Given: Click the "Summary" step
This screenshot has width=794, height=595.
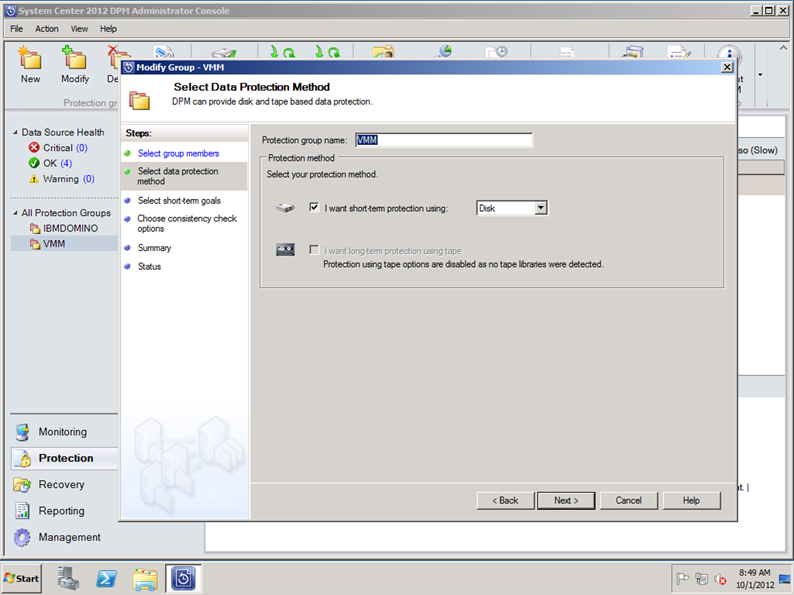Looking at the screenshot, I should [x=154, y=248].
